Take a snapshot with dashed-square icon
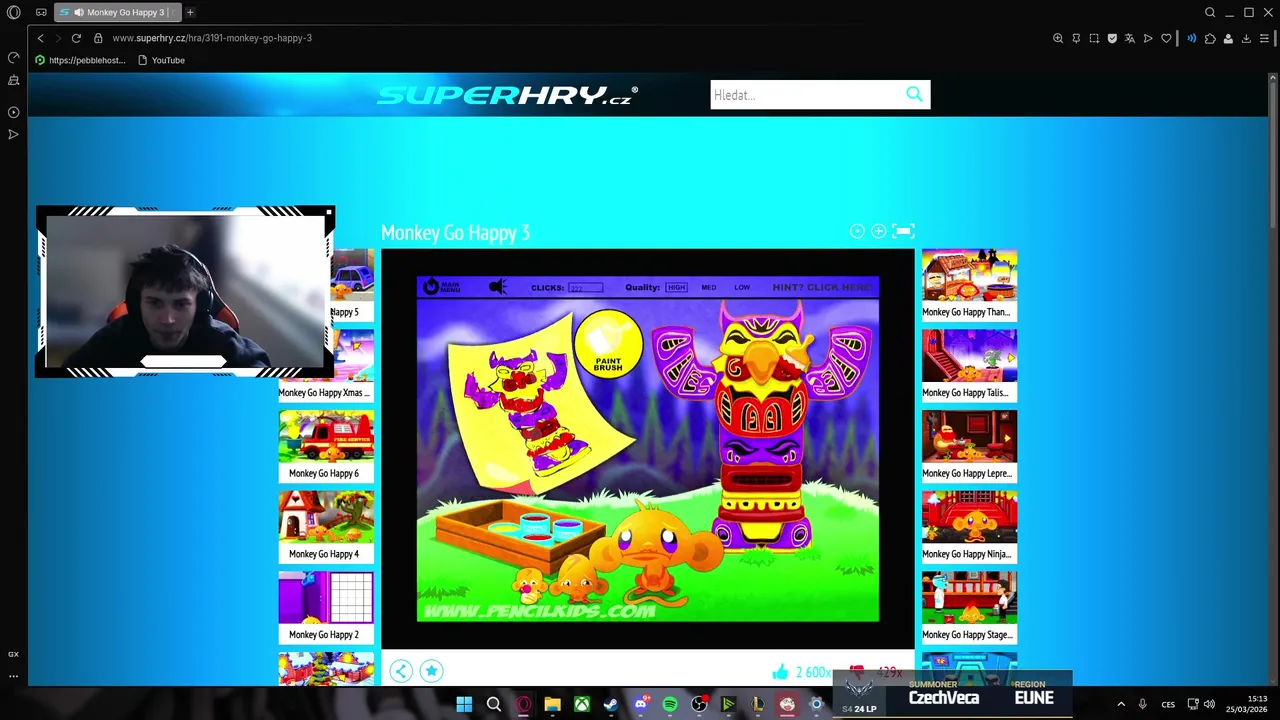The image size is (1280, 720). pyautogui.click(x=1094, y=38)
